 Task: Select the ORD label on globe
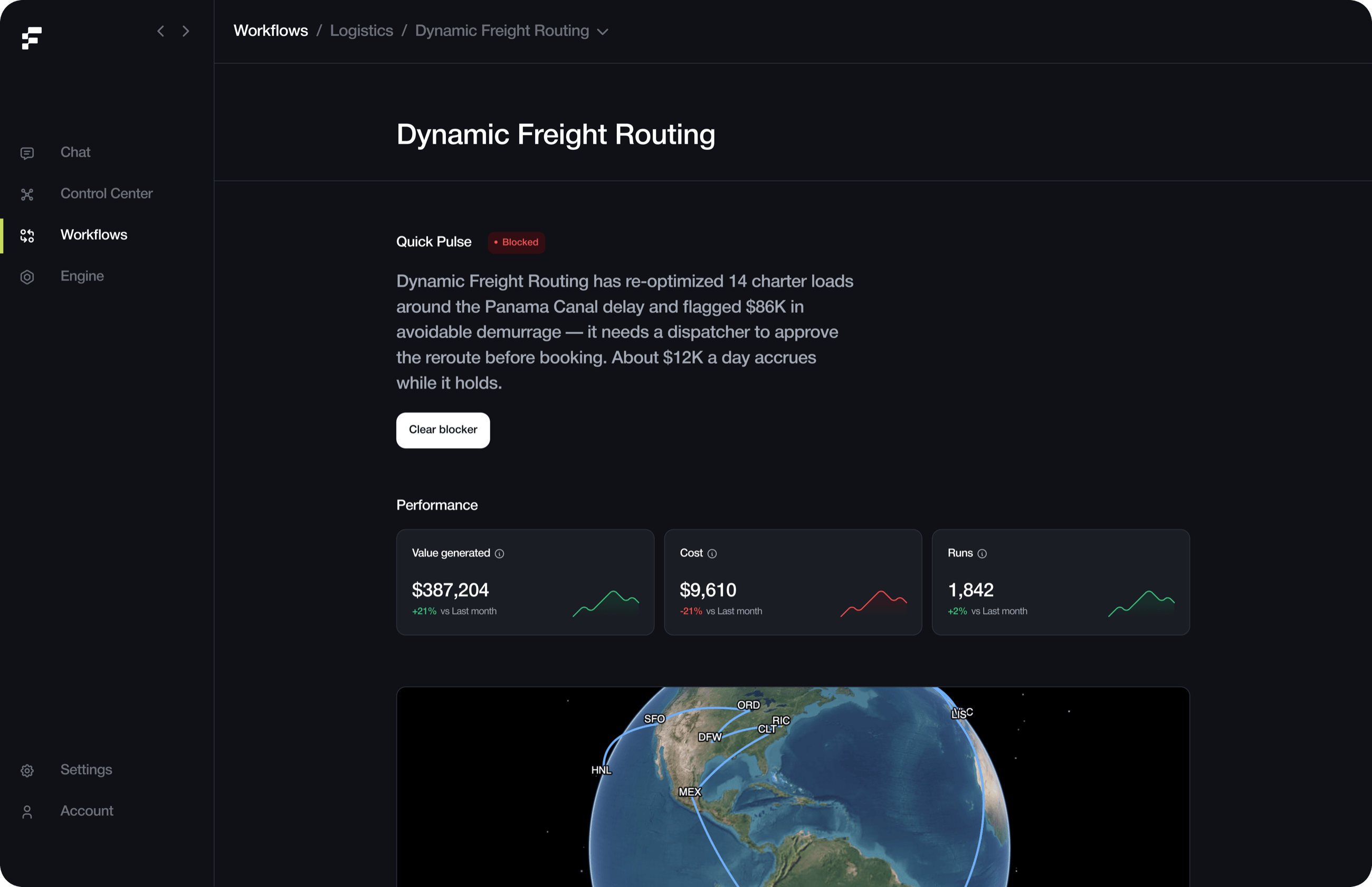click(748, 705)
